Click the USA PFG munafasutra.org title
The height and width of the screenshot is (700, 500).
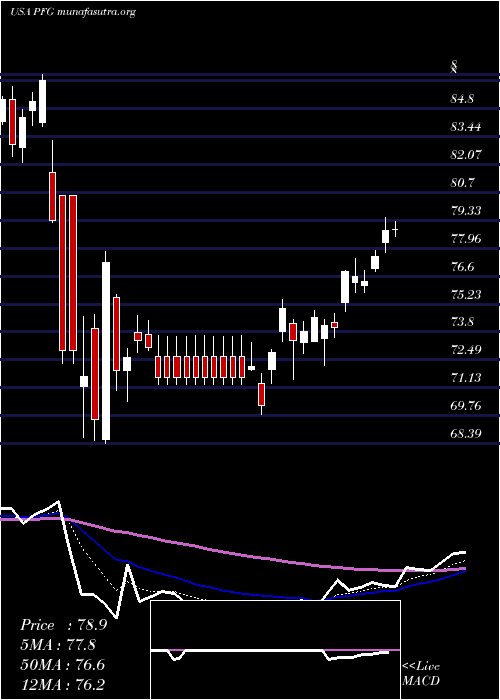pyautogui.click(x=73, y=12)
